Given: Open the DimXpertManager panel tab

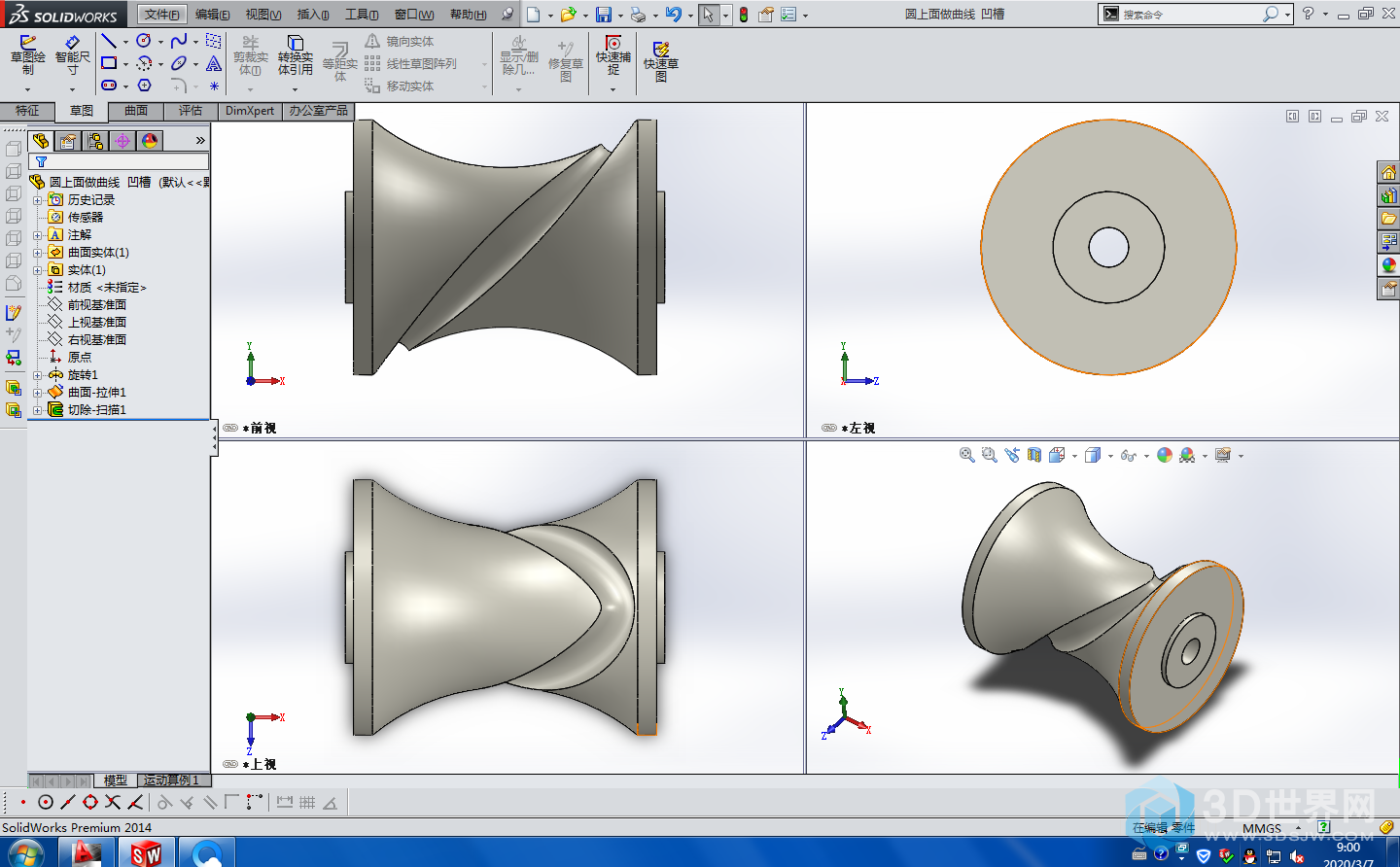Looking at the screenshot, I should point(122,141).
